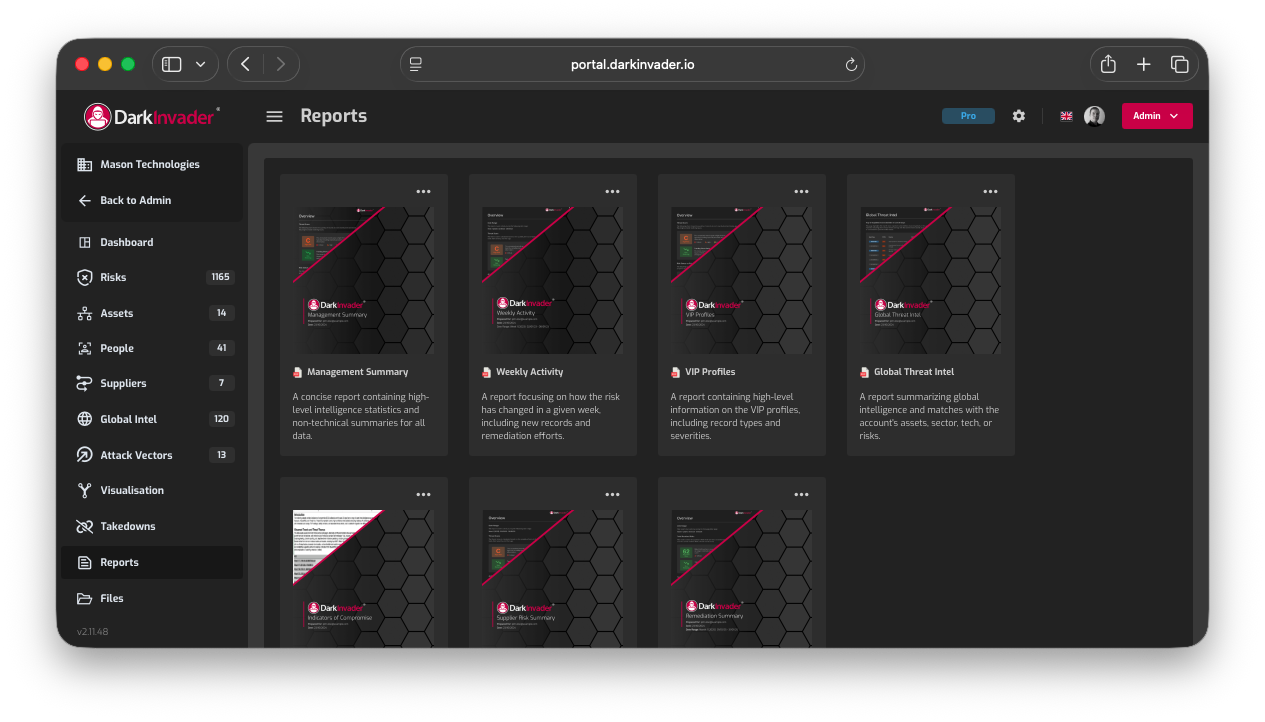The image size is (1265, 722).
Task: Open the Indicators of Compromise thumbnail
Action: (x=363, y=578)
